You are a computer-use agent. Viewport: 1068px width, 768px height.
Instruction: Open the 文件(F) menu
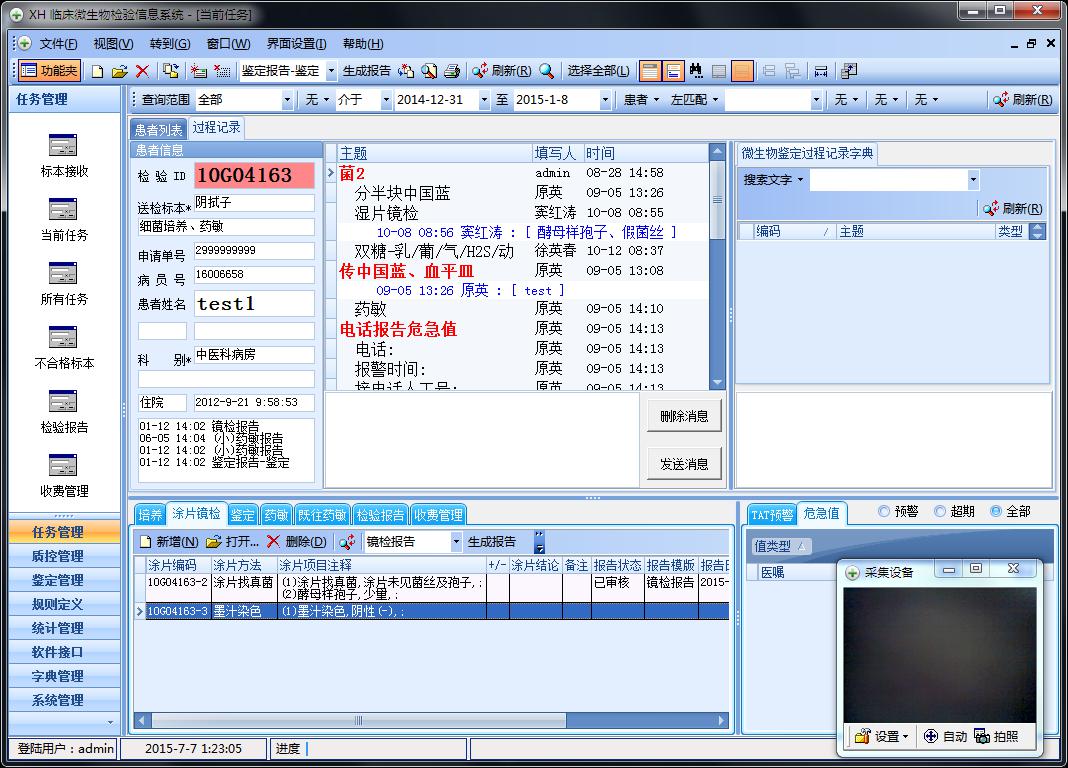point(58,44)
